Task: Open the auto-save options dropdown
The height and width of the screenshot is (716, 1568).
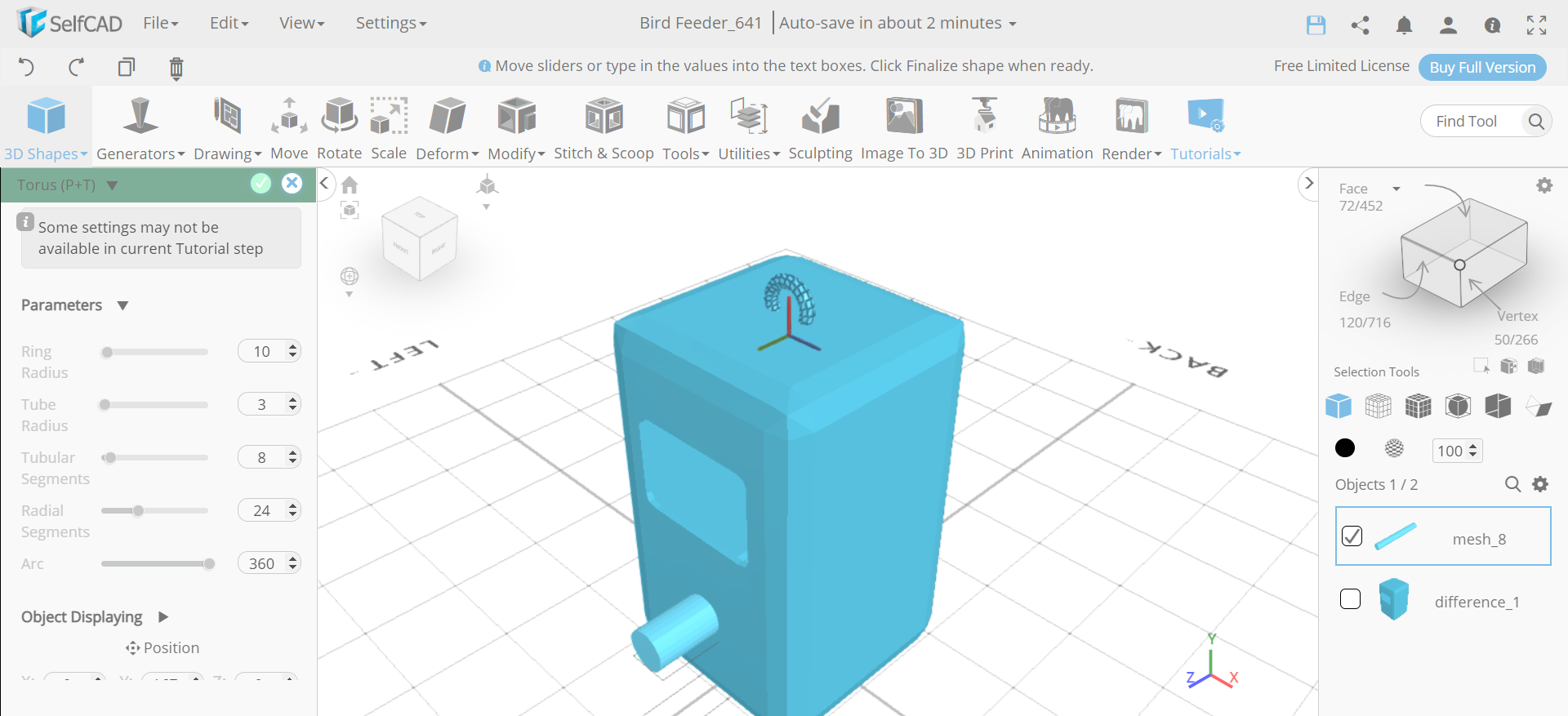Action: [1013, 24]
